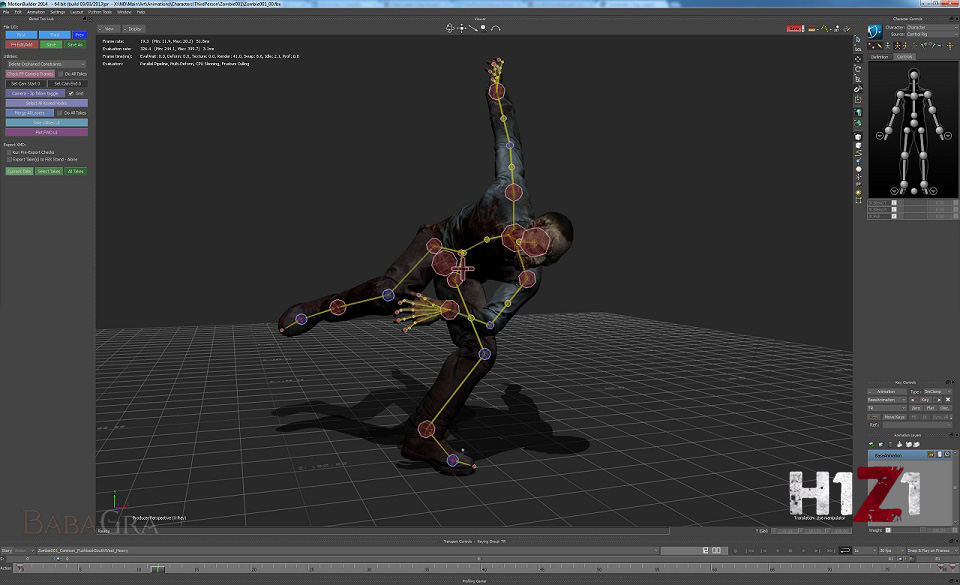Open the TR keying mode dropdown
Viewport: 960px width, 585px height.
[887, 408]
